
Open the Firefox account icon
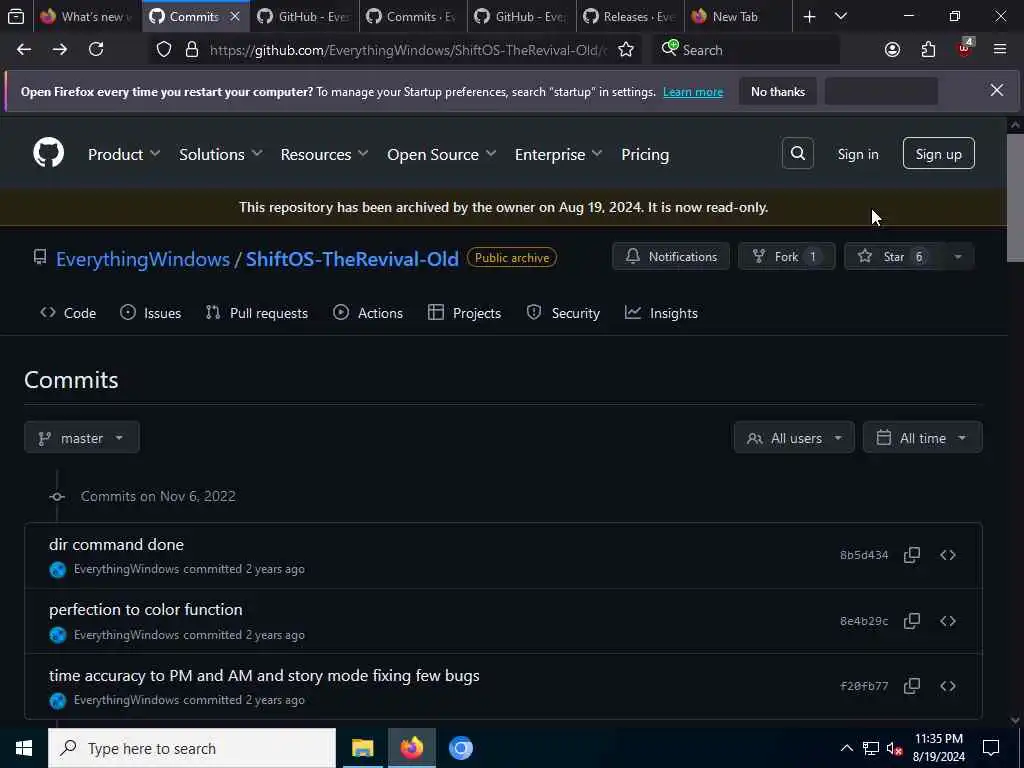pyautogui.click(x=892, y=50)
